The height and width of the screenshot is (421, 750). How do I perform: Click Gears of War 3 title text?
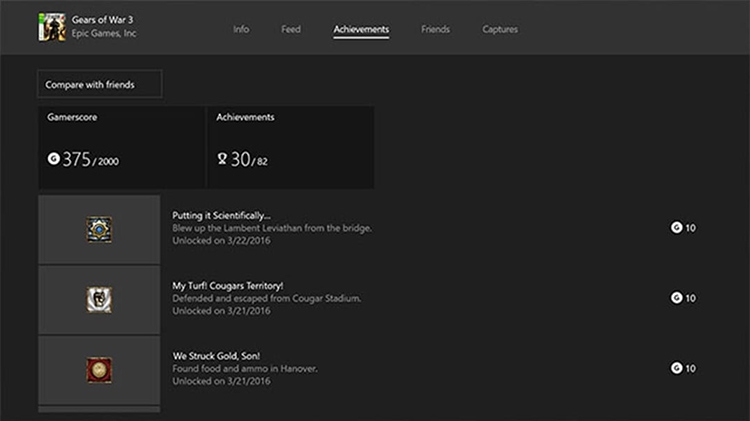coord(102,20)
